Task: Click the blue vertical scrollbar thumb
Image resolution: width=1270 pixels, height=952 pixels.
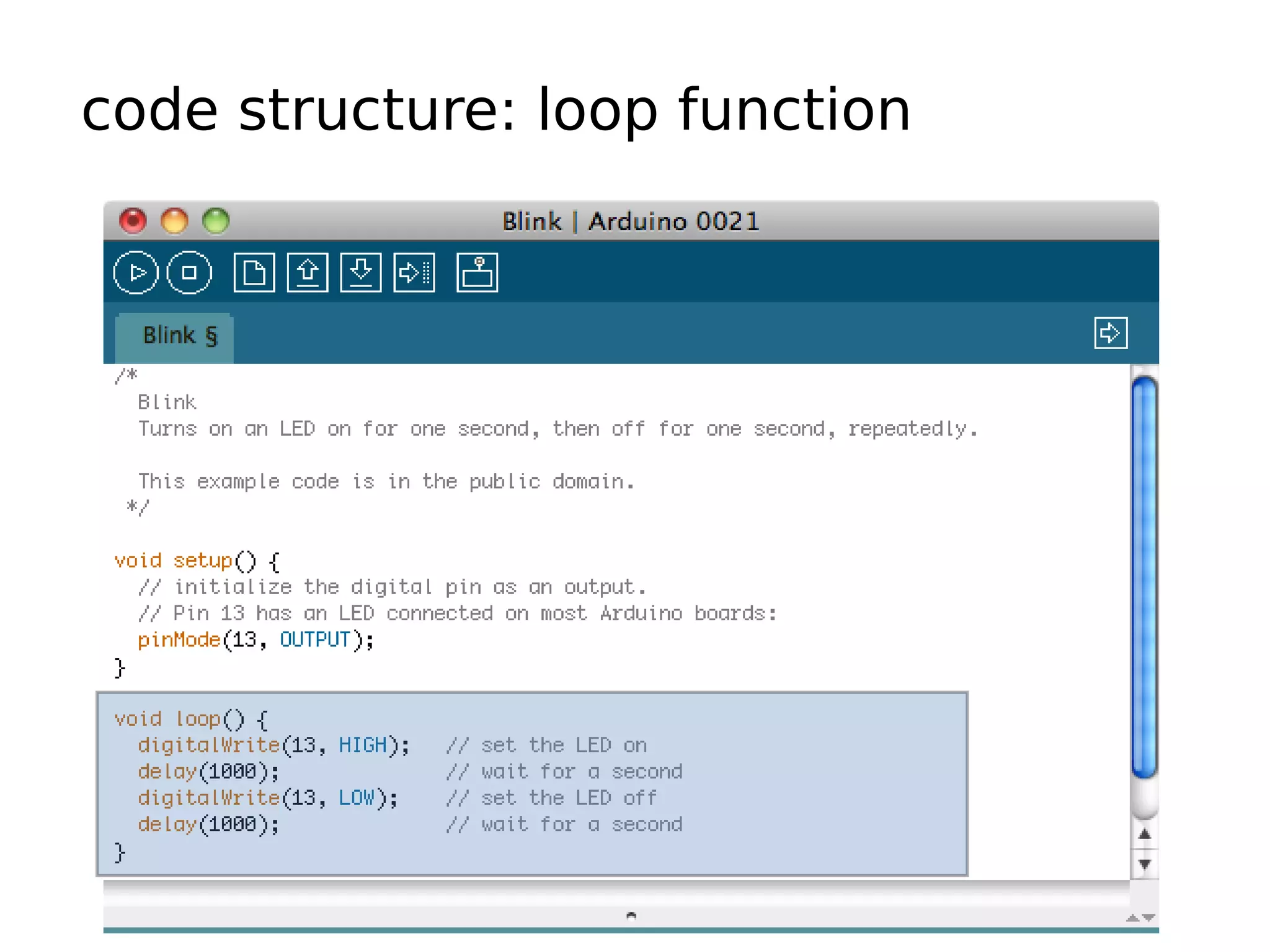Action: (x=1144, y=577)
